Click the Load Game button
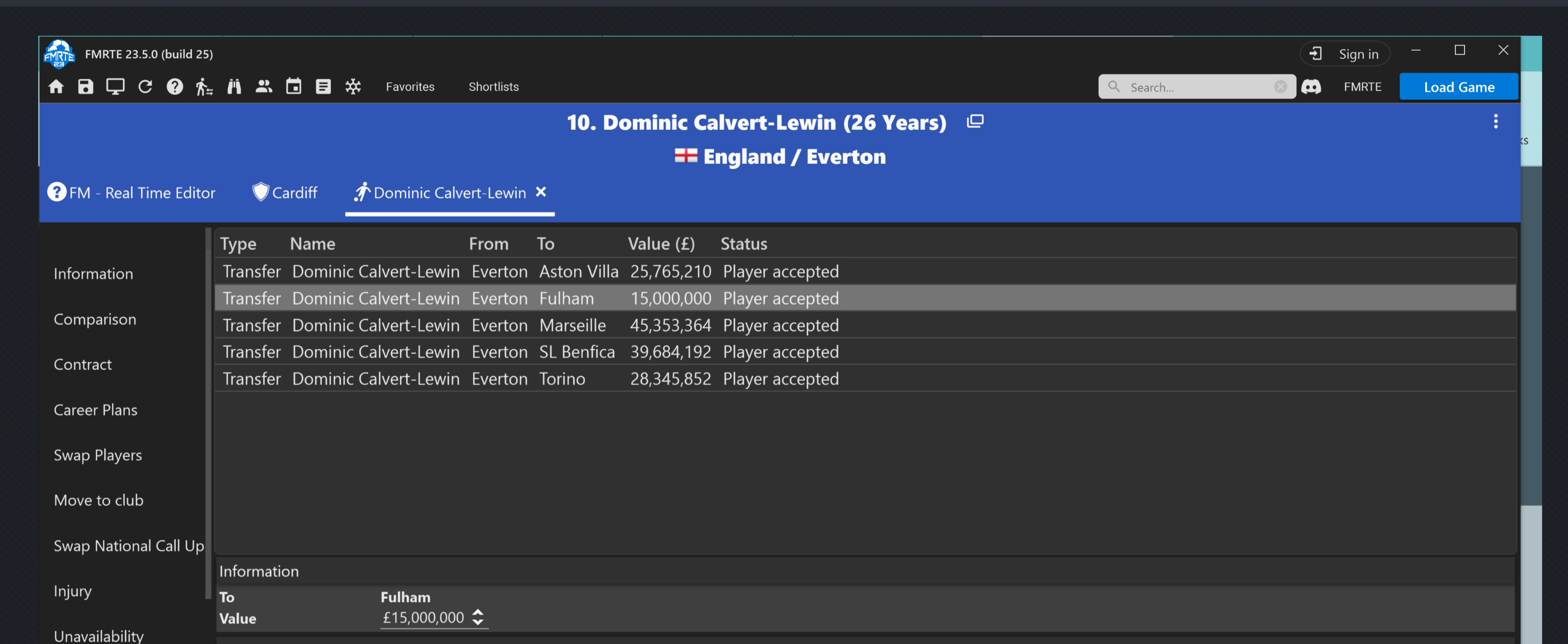The width and height of the screenshot is (1568, 644). [1458, 87]
